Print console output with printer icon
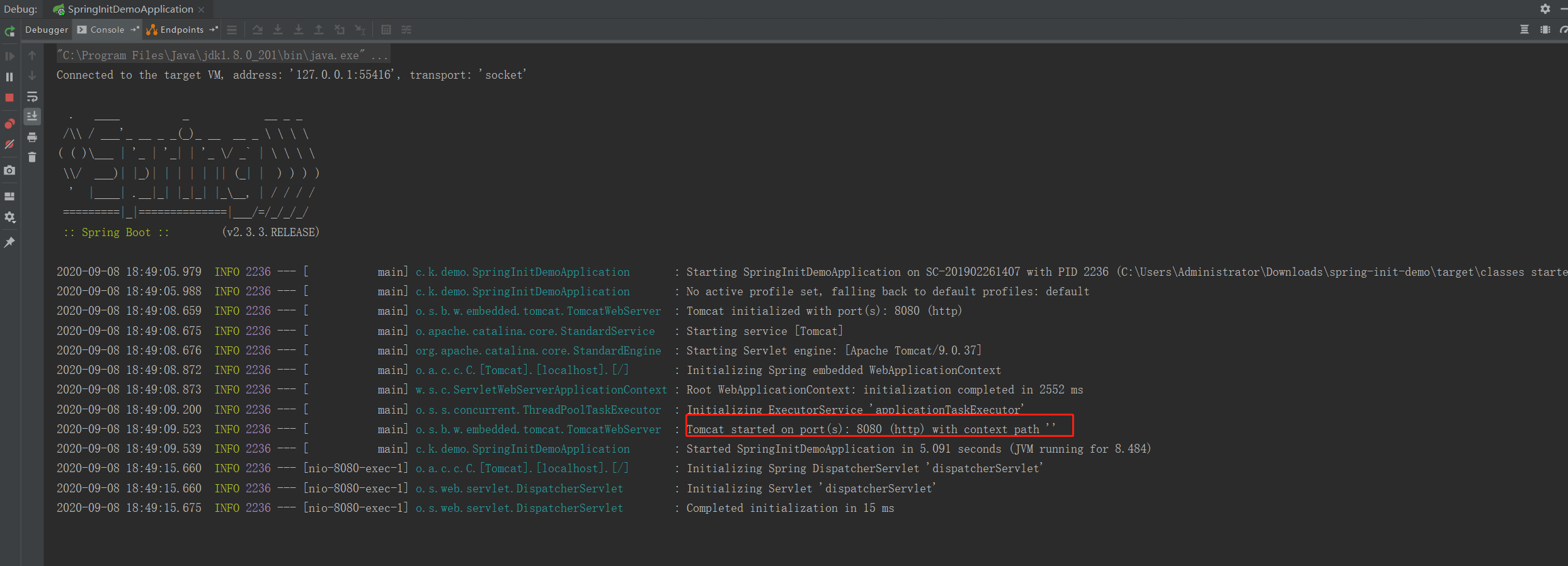Viewport: 1568px width, 566px height. coord(32,137)
